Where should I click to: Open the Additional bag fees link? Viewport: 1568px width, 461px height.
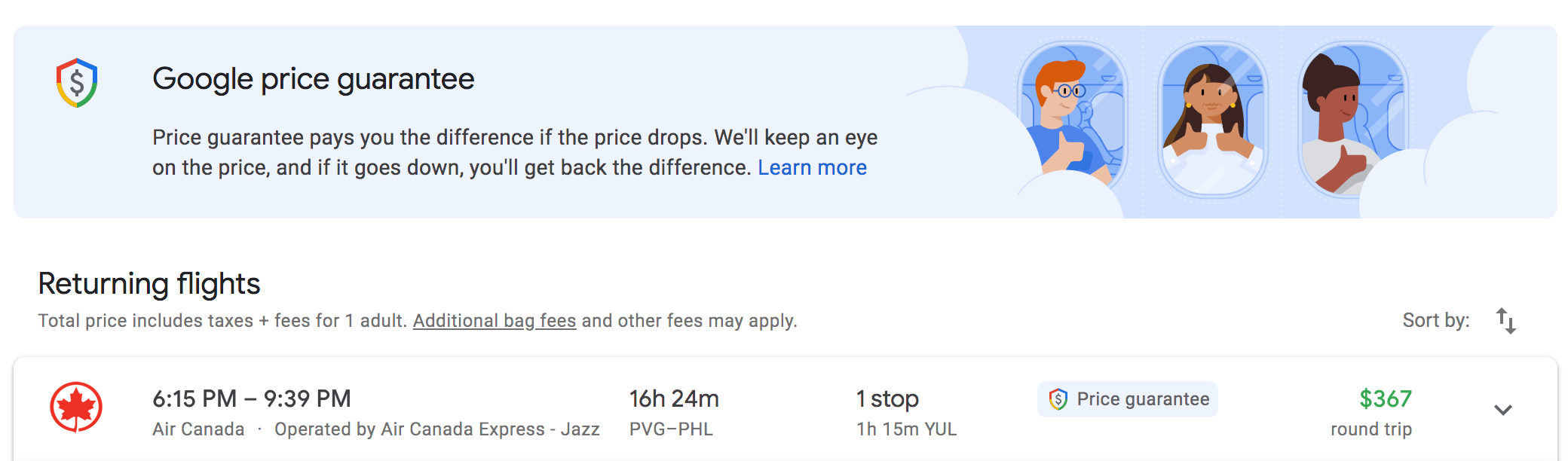click(495, 321)
